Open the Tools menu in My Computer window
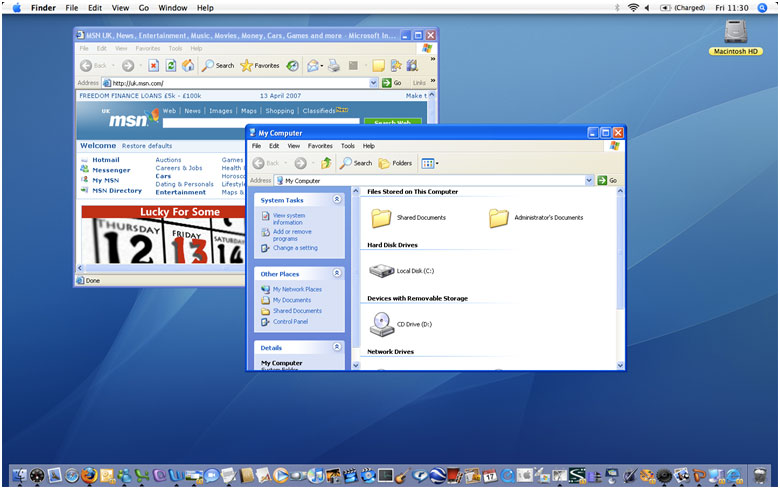This screenshot has height=489, width=780. click(x=348, y=146)
